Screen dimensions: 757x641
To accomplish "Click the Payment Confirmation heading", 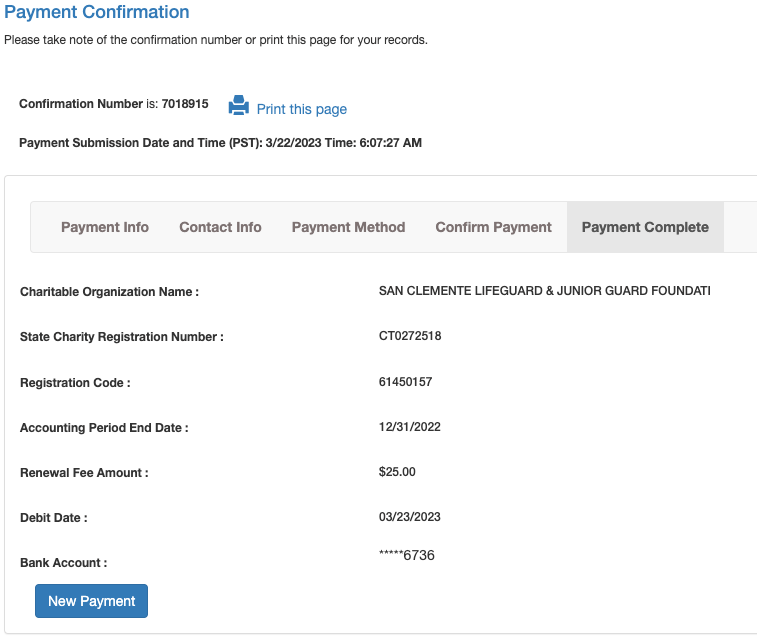I will point(97,13).
